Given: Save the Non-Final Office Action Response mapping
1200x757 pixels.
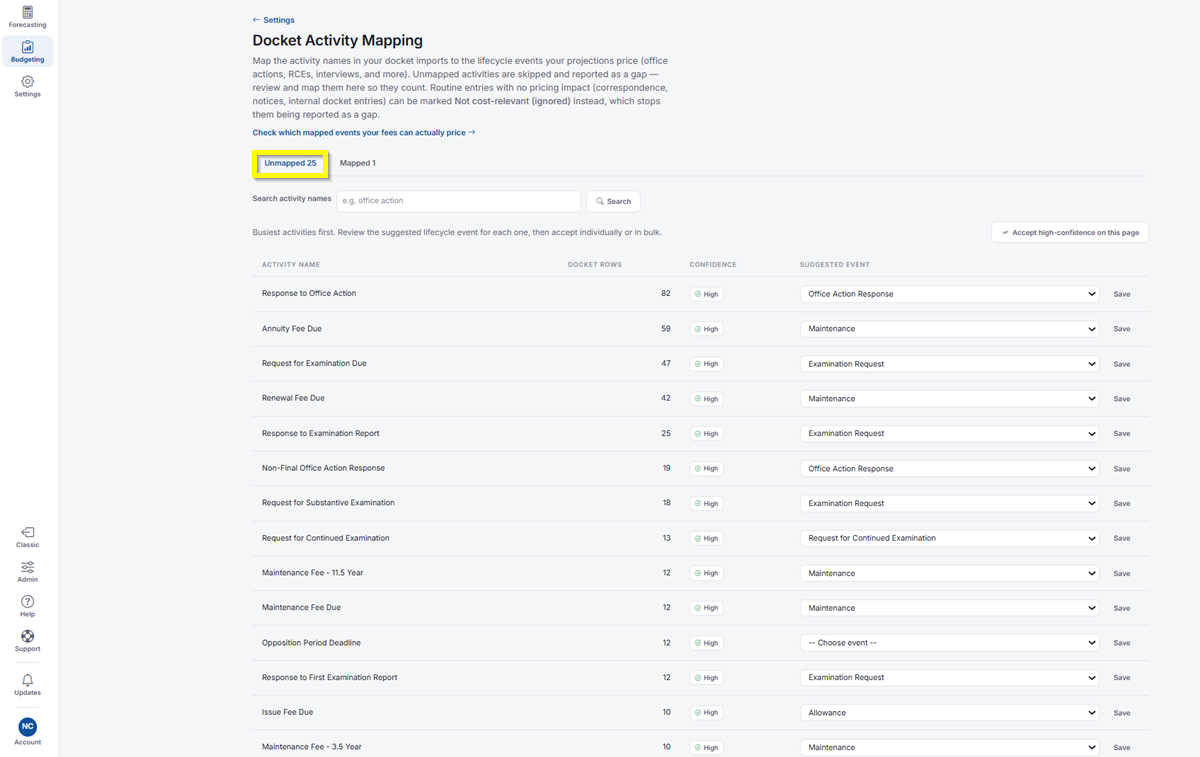Looking at the screenshot, I should (x=1122, y=468).
